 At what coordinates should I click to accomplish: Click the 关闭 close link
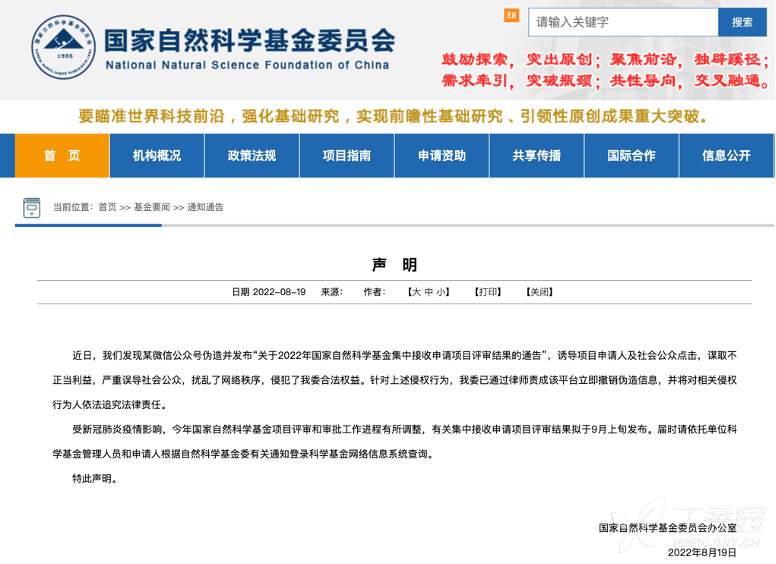[539, 292]
